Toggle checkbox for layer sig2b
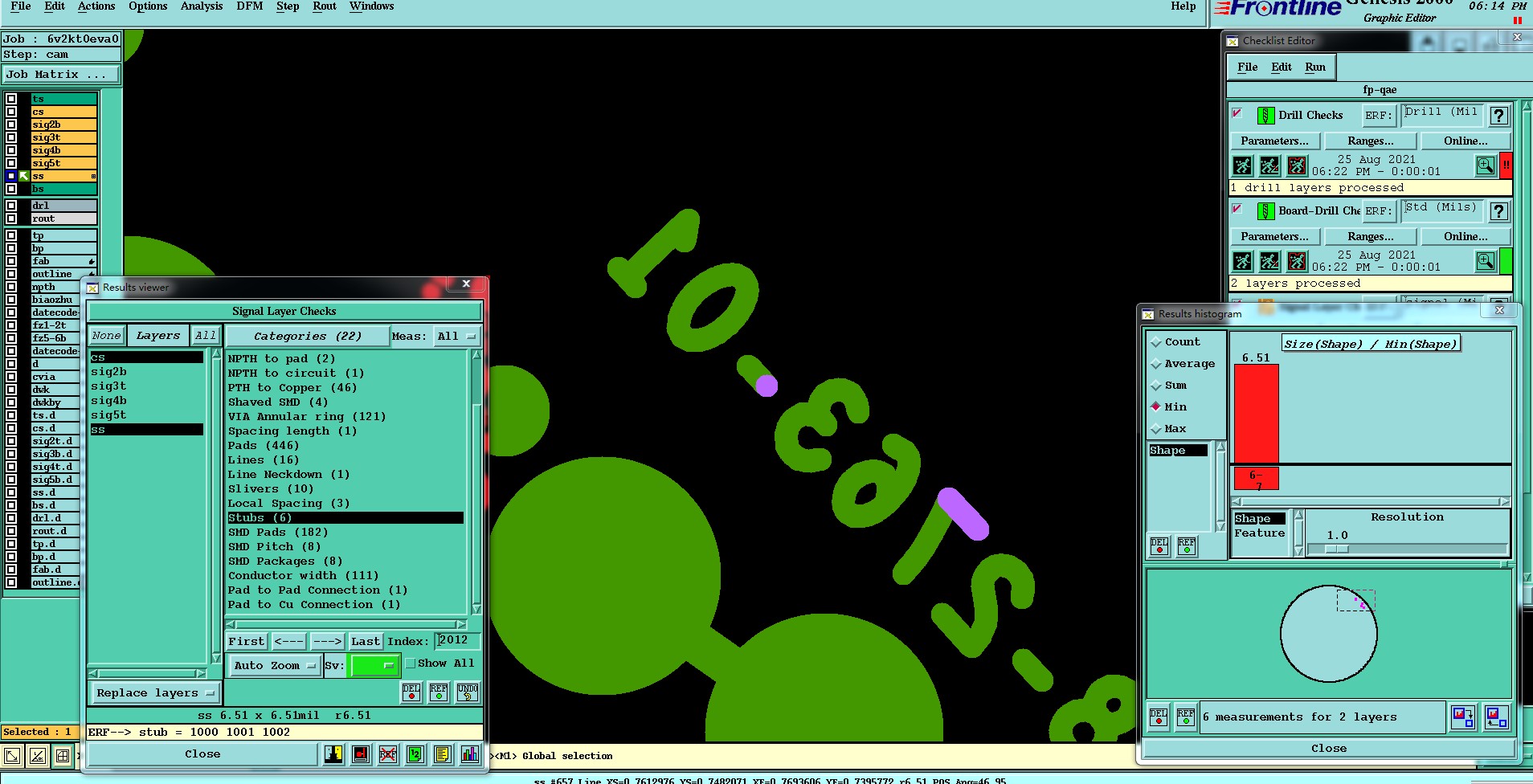 [x=11, y=125]
